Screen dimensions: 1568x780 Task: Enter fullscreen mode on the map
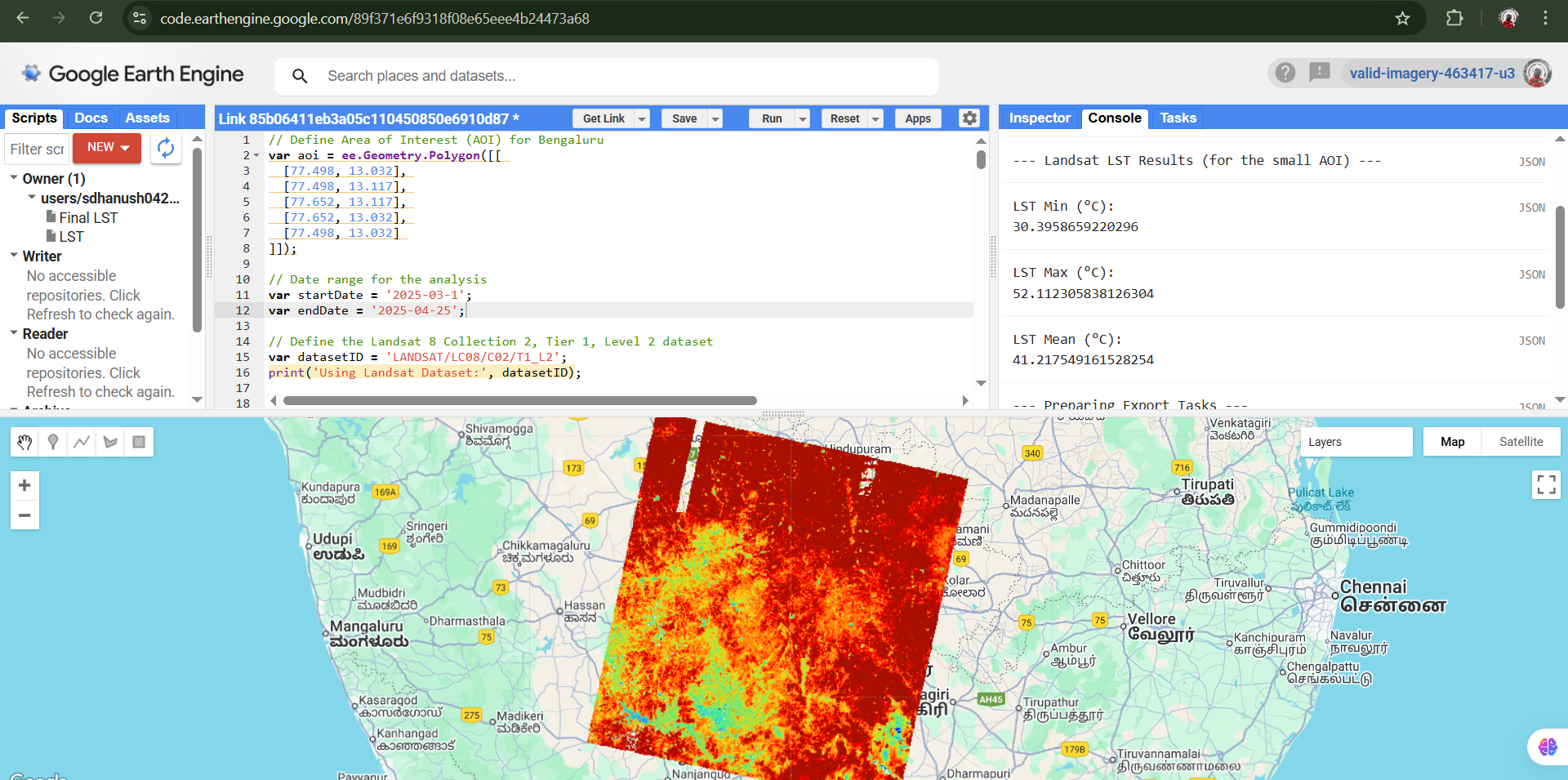click(x=1546, y=484)
